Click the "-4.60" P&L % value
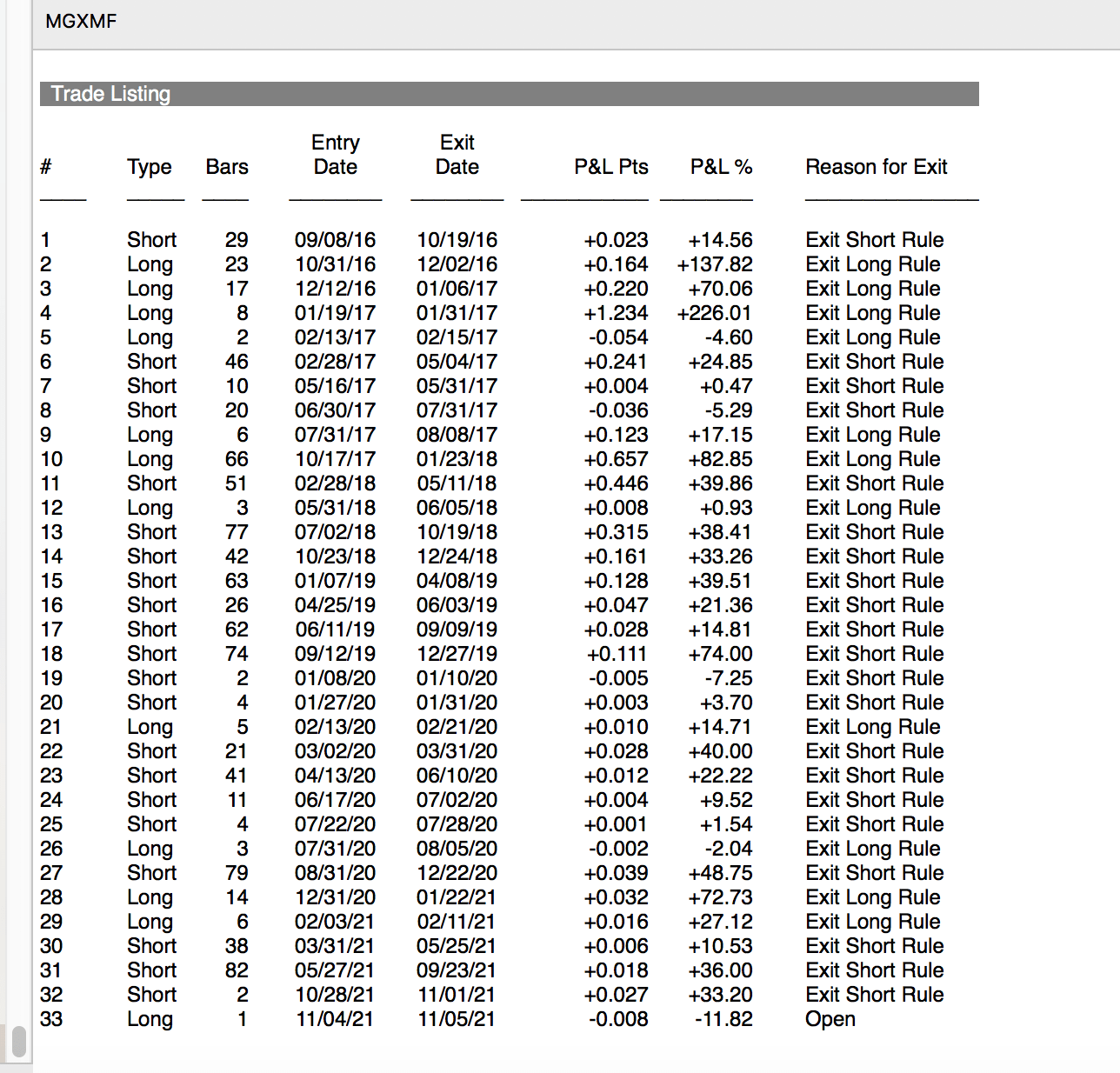The width and height of the screenshot is (1120, 1073). pos(729,337)
